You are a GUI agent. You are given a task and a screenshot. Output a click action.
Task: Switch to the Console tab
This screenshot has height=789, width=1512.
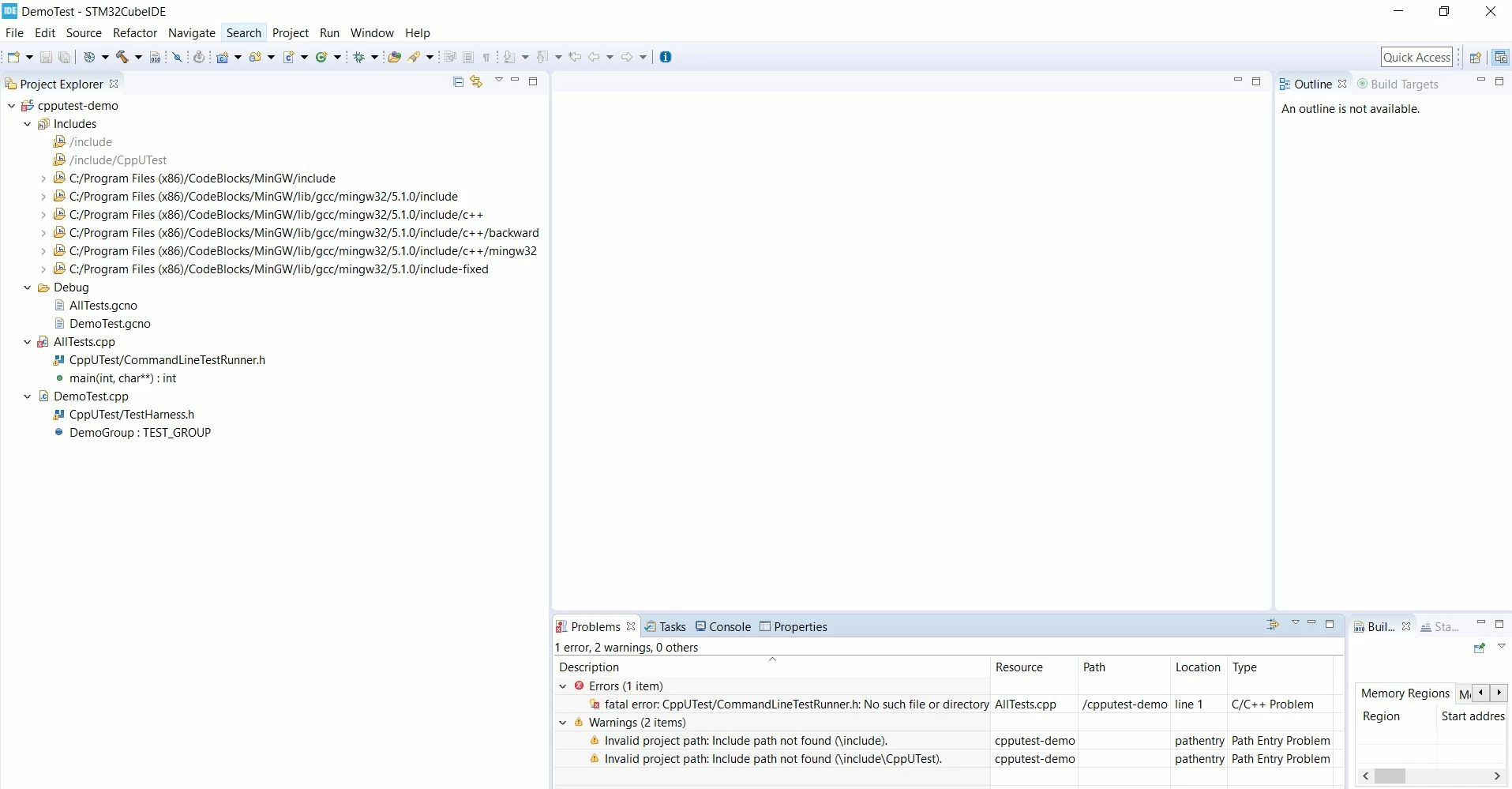(x=723, y=626)
